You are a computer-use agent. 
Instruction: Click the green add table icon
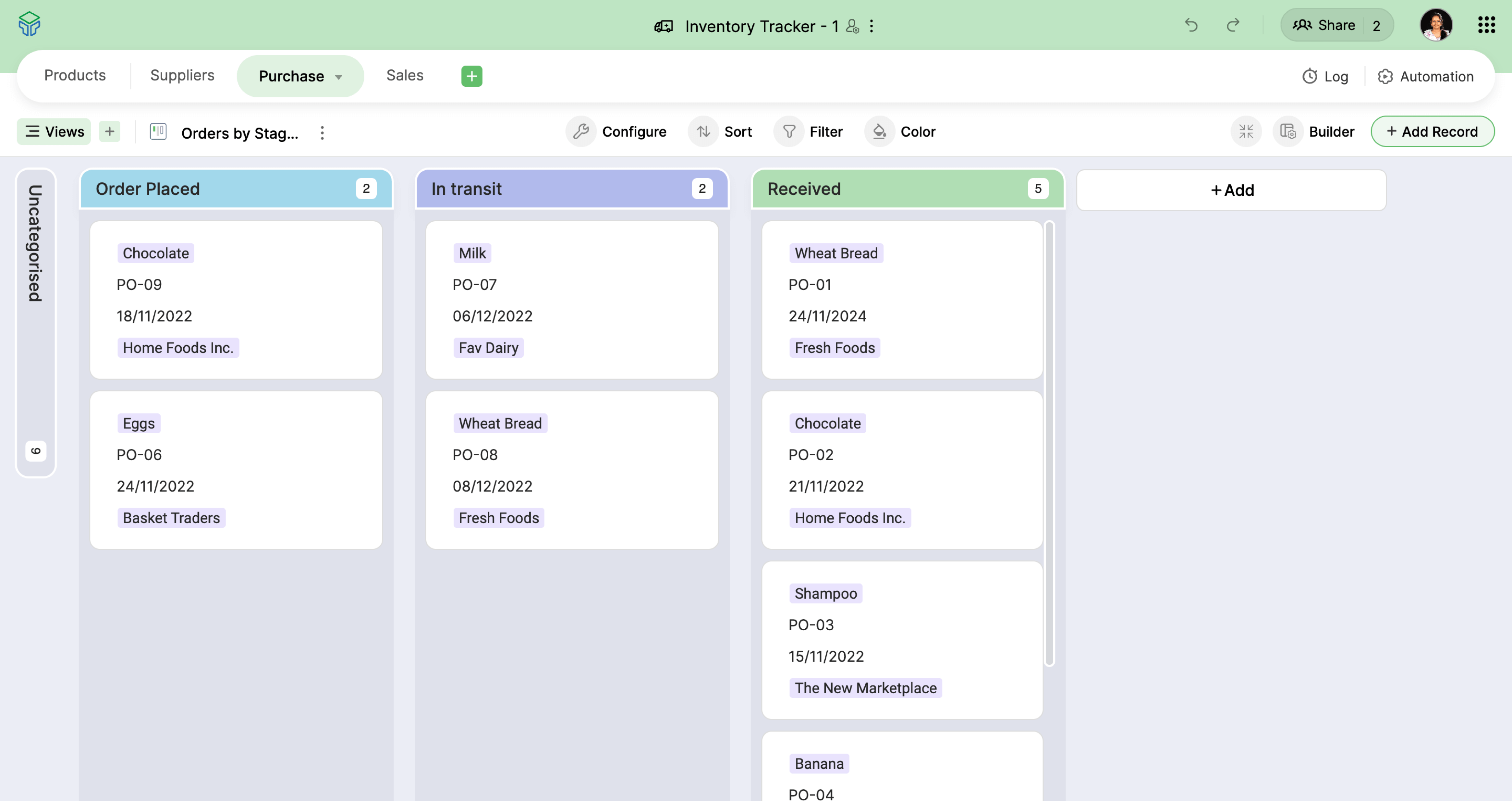coord(471,76)
